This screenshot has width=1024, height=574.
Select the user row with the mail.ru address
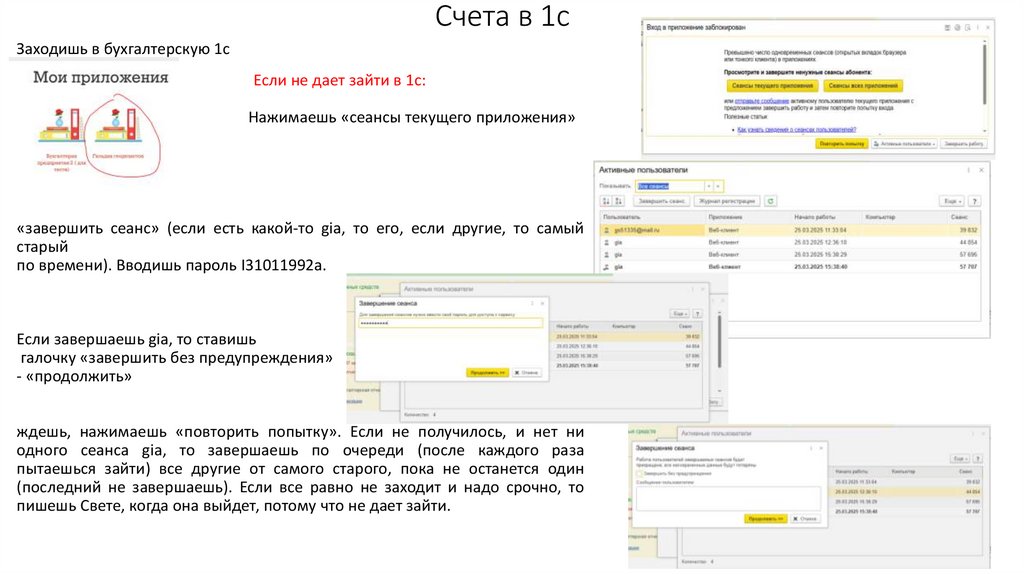[790, 230]
